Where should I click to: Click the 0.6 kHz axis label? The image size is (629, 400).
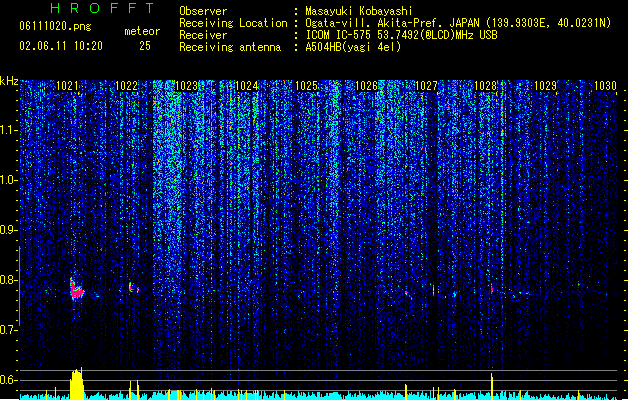(9, 380)
